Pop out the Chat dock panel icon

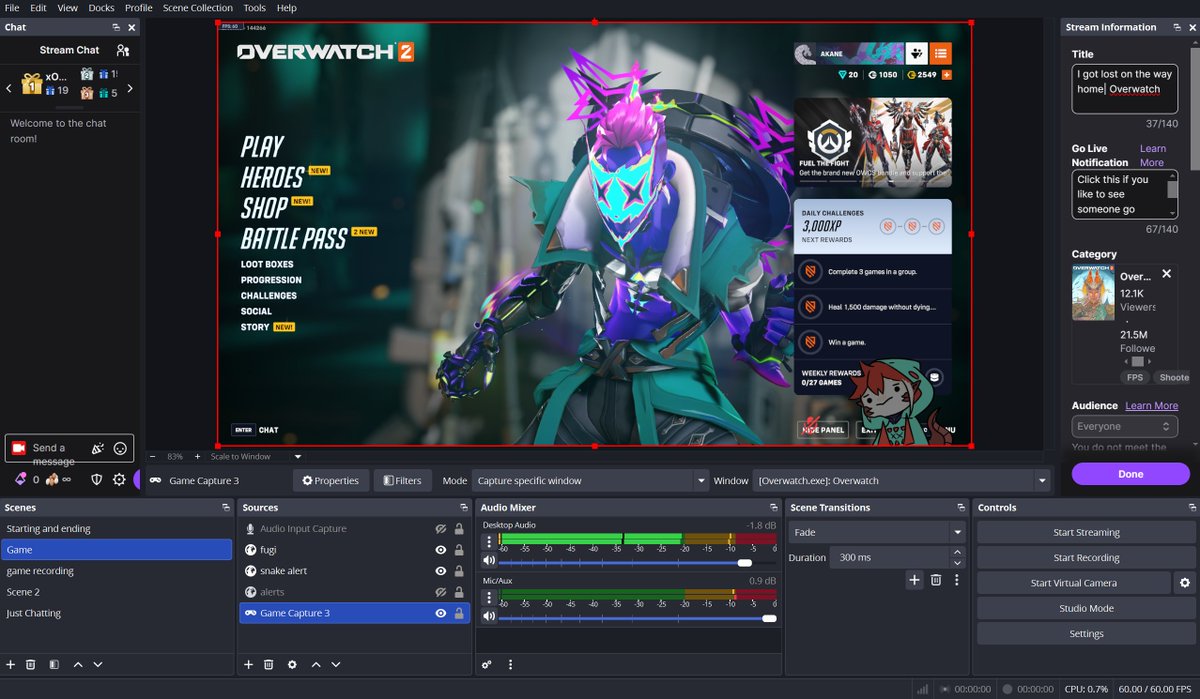[116, 27]
